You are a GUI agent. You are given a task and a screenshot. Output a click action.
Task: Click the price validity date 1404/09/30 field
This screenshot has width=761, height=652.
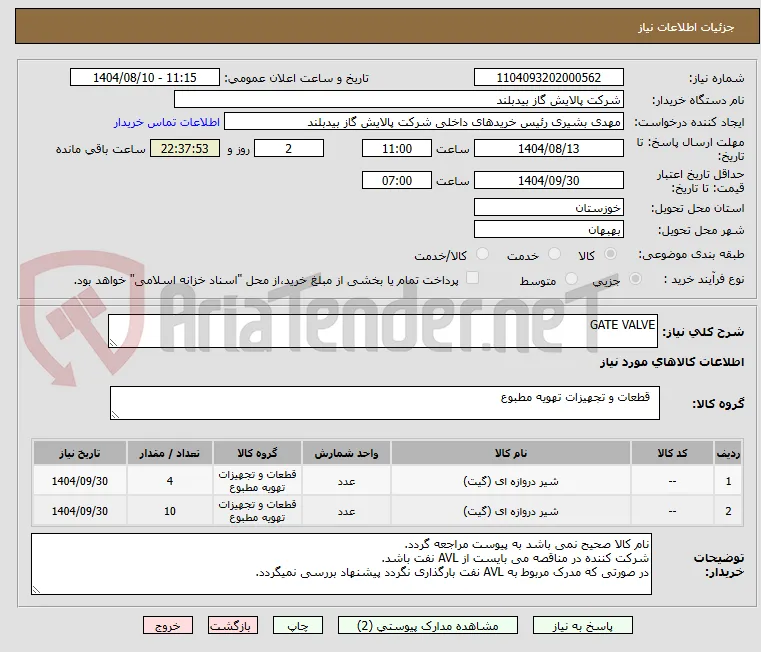[x=548, y=181]
